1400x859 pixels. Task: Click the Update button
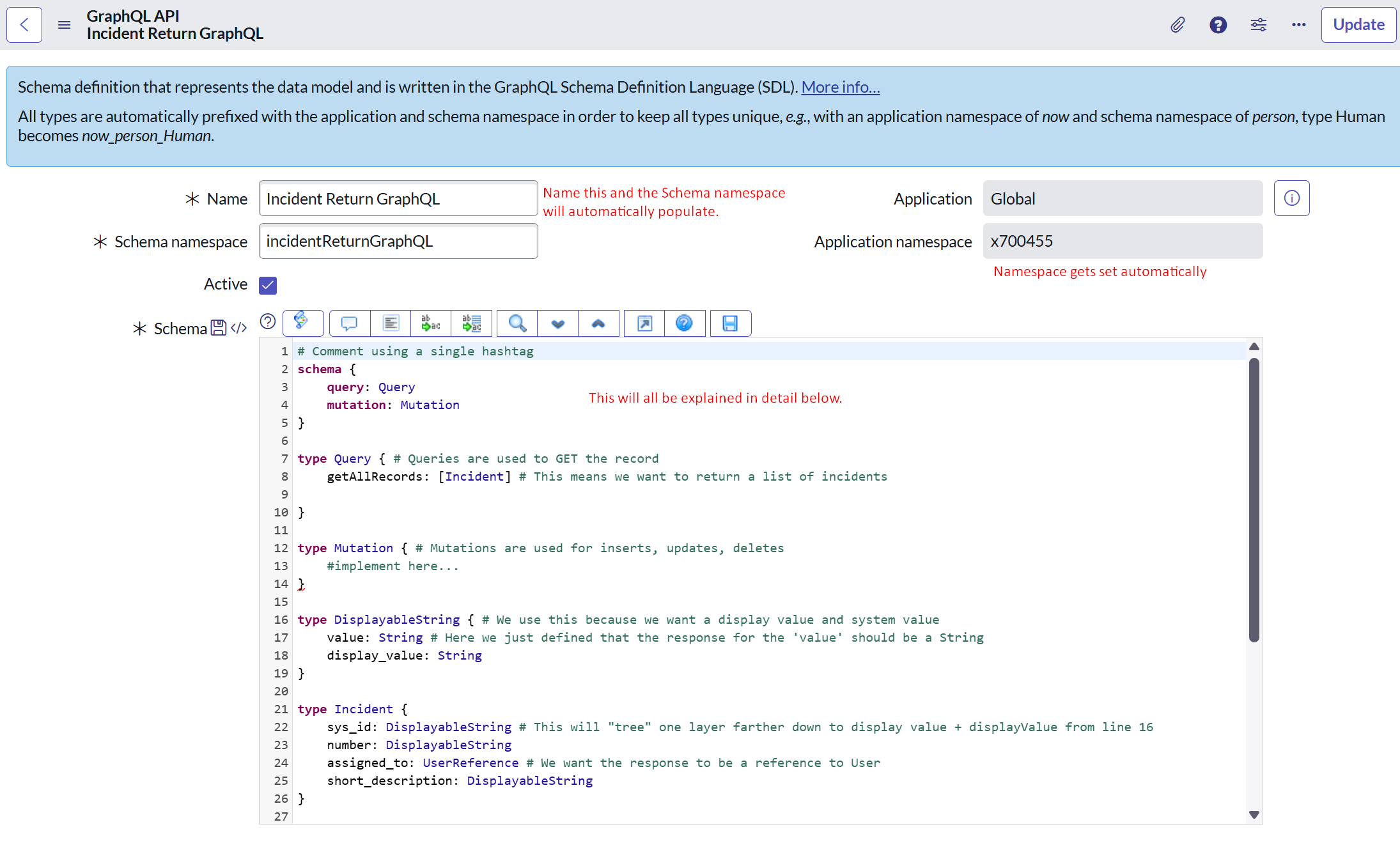(1358, 25)
